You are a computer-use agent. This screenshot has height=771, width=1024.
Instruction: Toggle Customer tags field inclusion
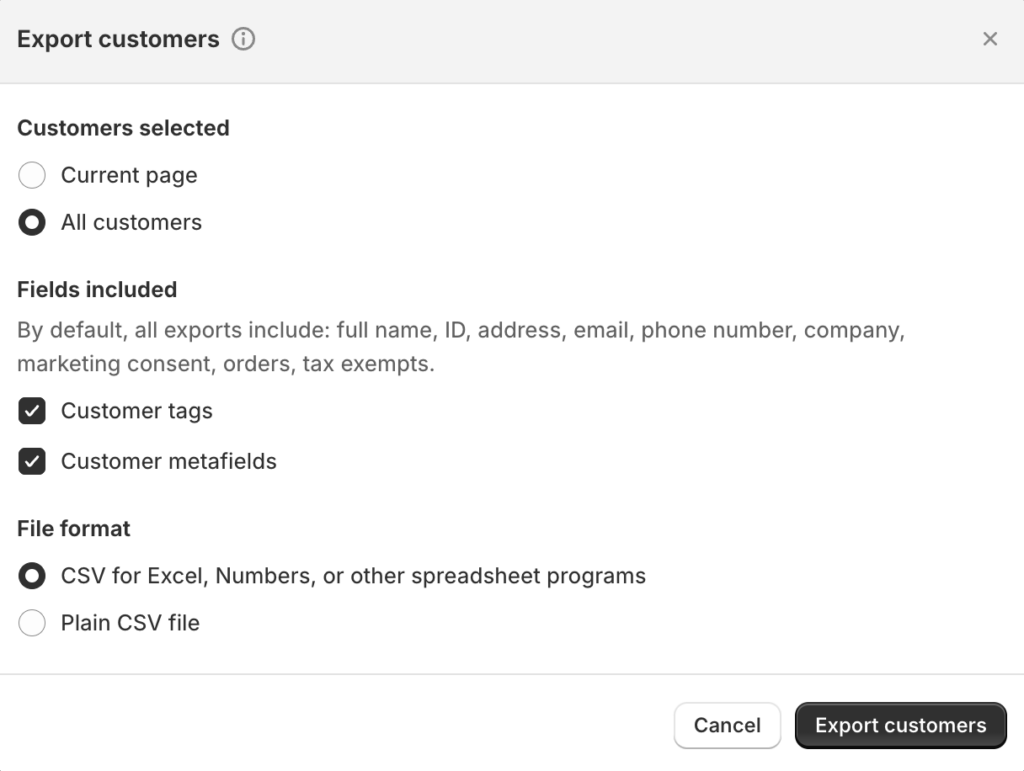coord(32,411)
